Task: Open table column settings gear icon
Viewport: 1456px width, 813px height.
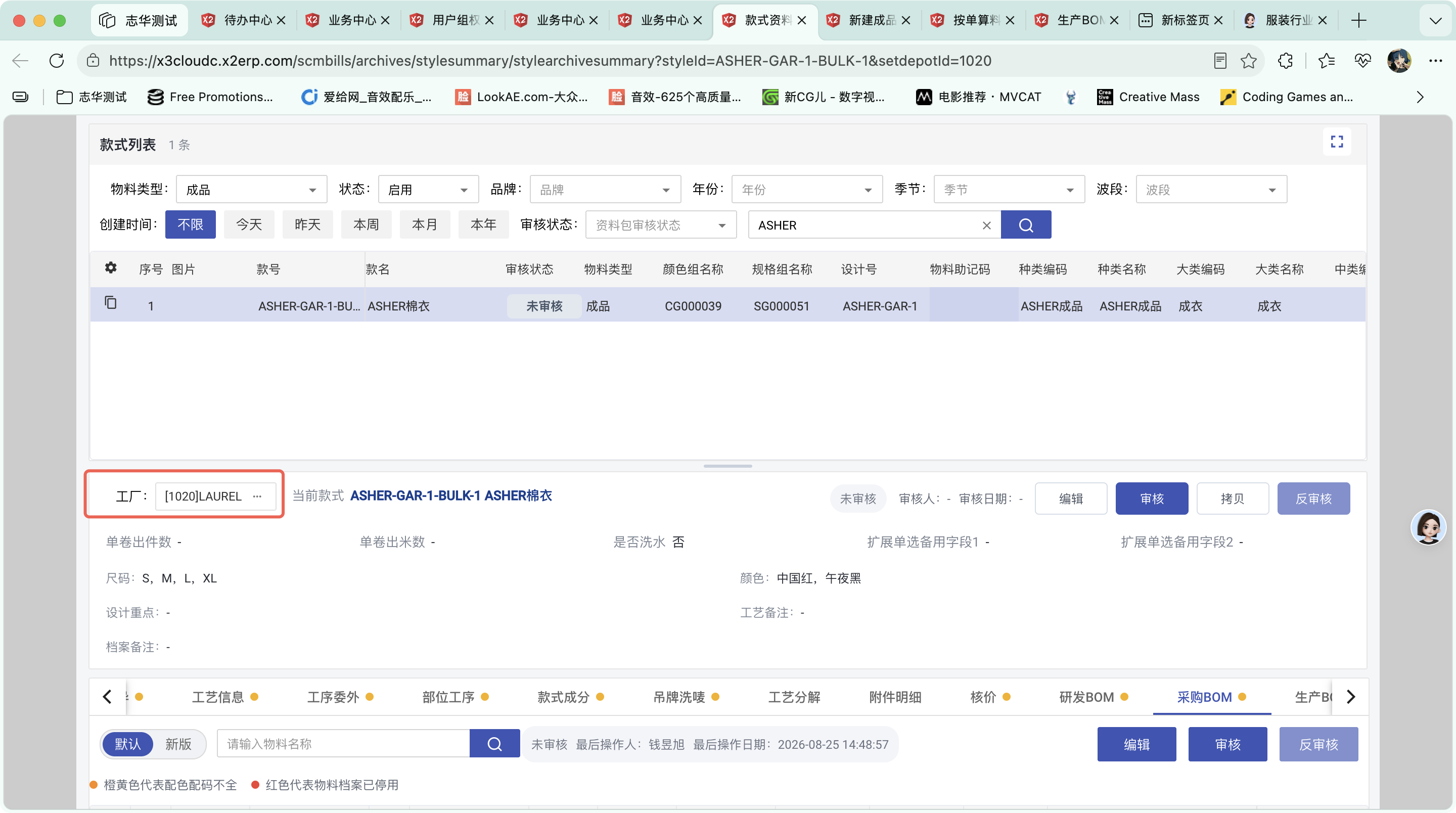Action: coord(111,267)
